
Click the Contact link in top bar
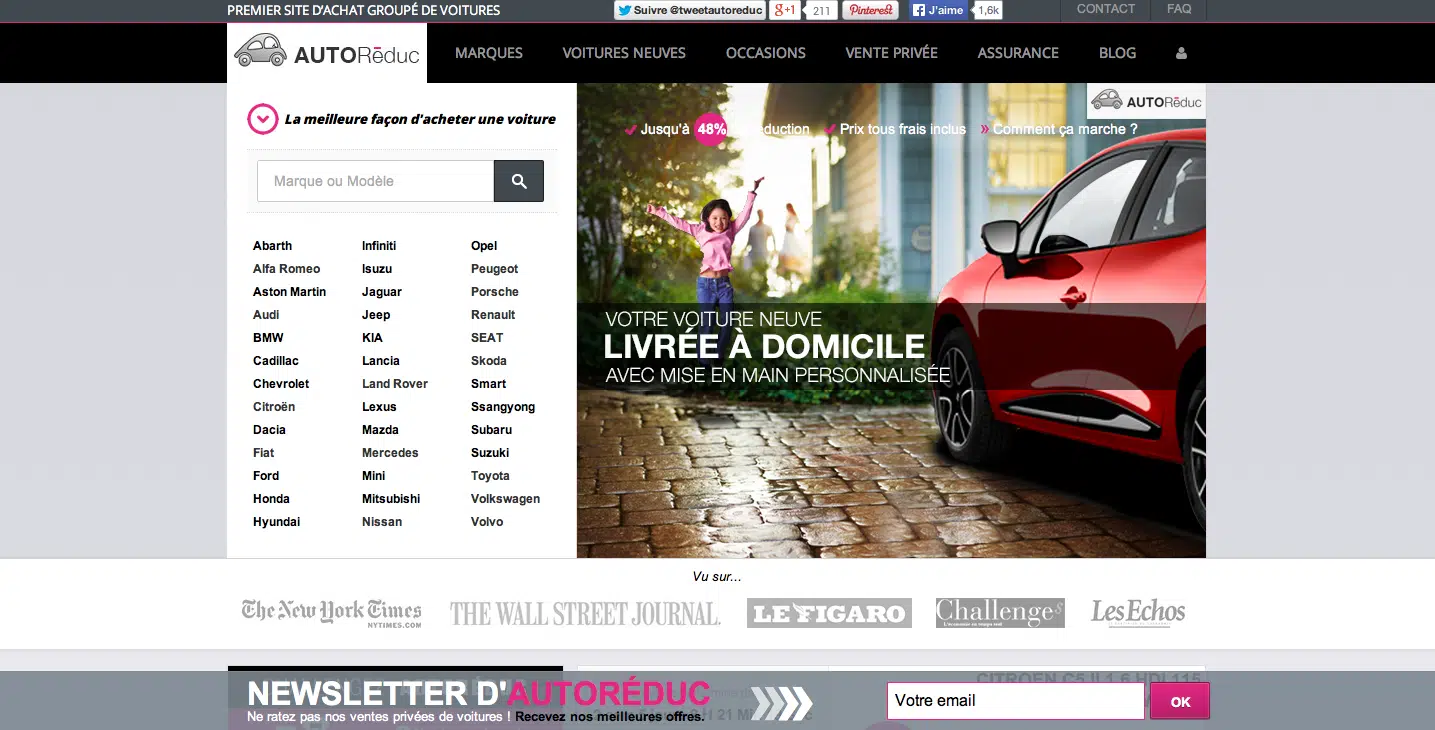[x=1105, y=9]
